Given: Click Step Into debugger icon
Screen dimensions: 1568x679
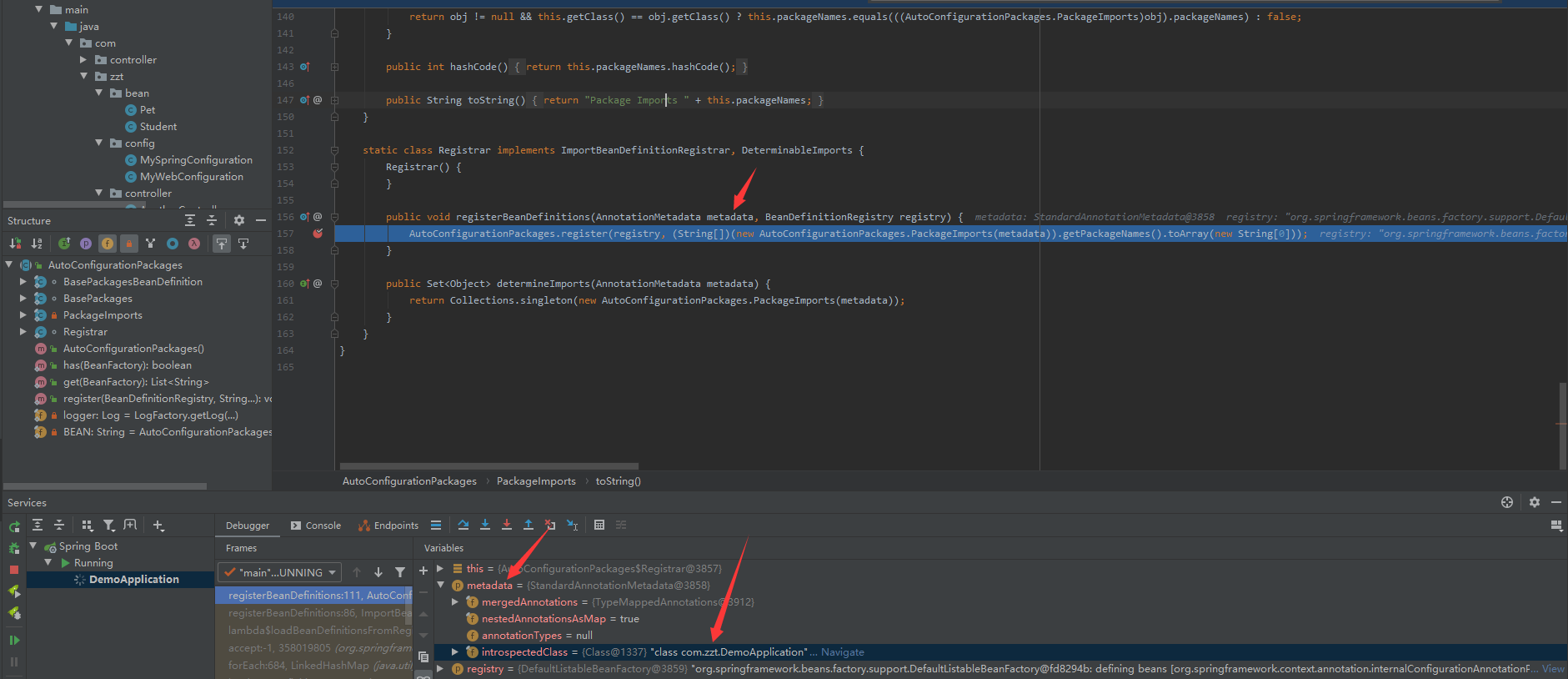Looking at the screenshot, I should 485,525.
